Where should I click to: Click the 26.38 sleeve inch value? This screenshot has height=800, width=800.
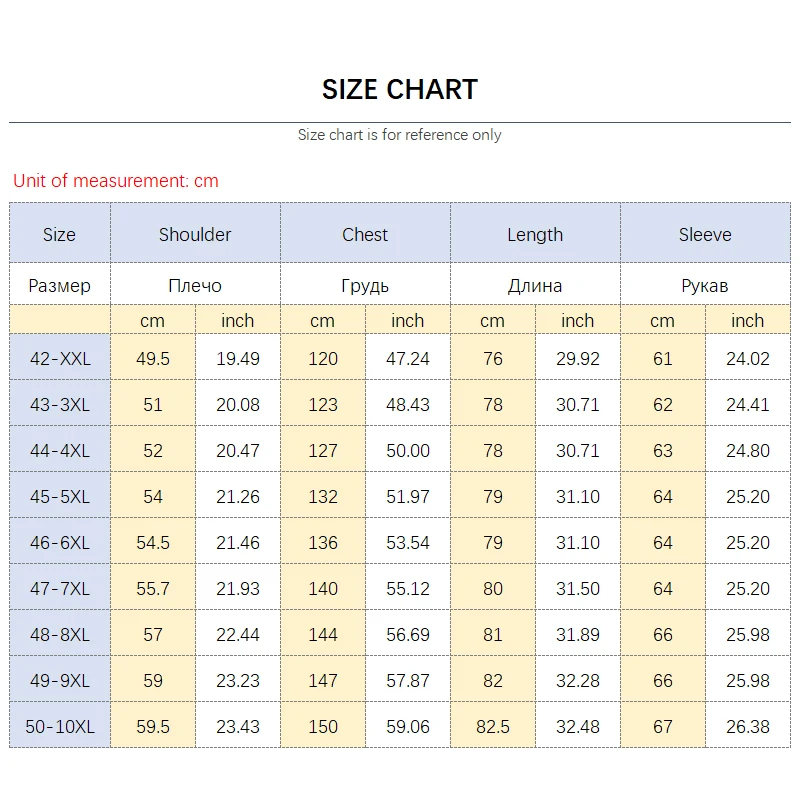click(748, 727)
